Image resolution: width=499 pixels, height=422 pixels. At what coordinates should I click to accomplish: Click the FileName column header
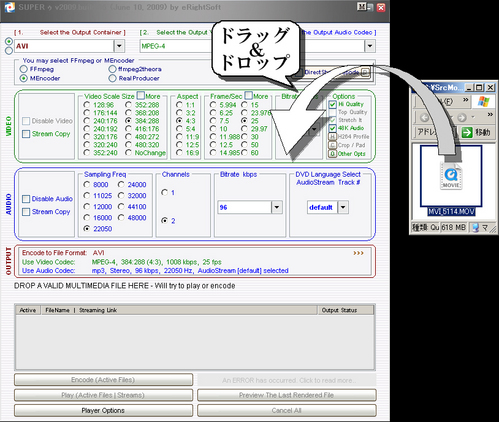coord(57,310)
